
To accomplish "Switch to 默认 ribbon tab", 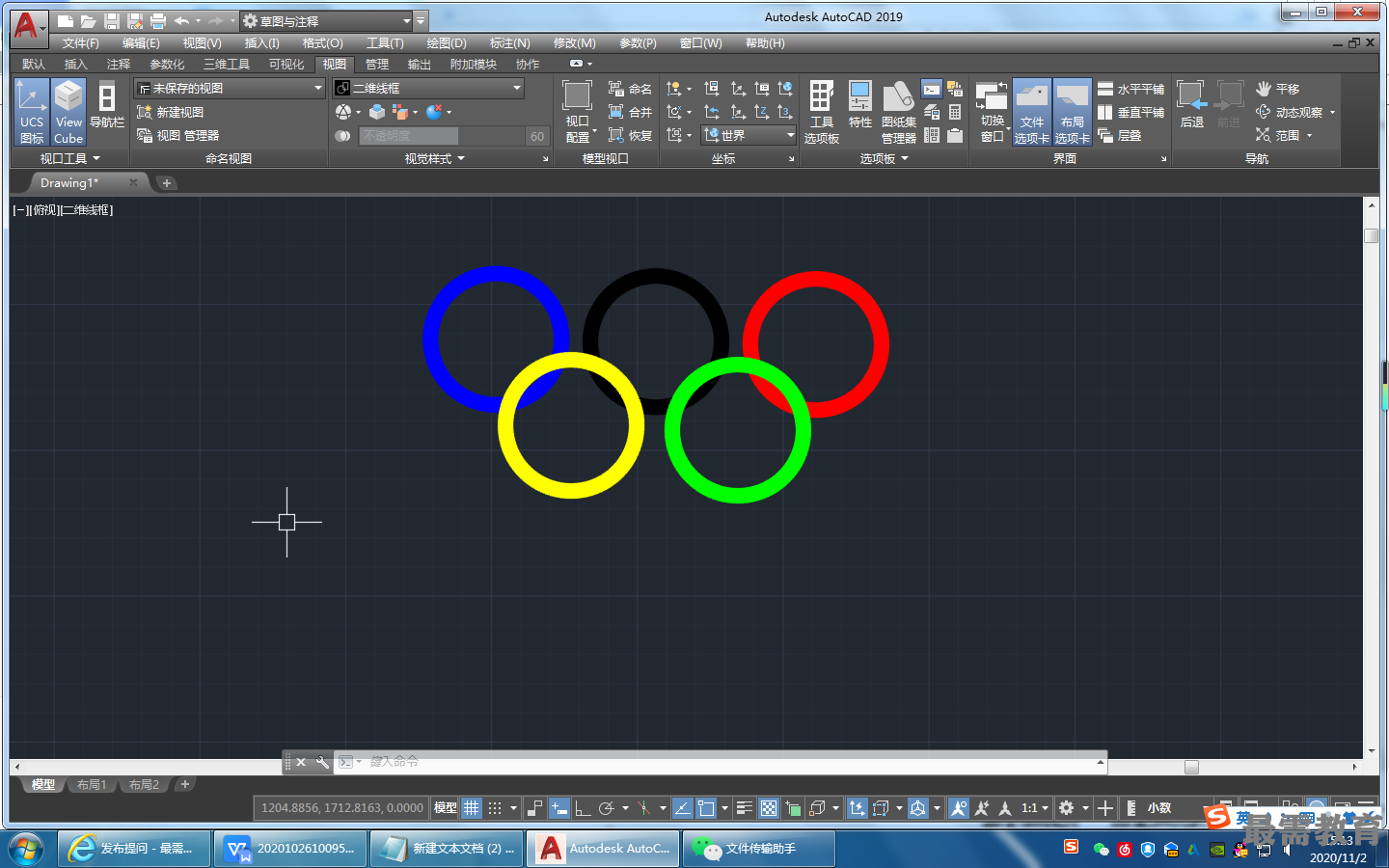I will coord(34,65).
